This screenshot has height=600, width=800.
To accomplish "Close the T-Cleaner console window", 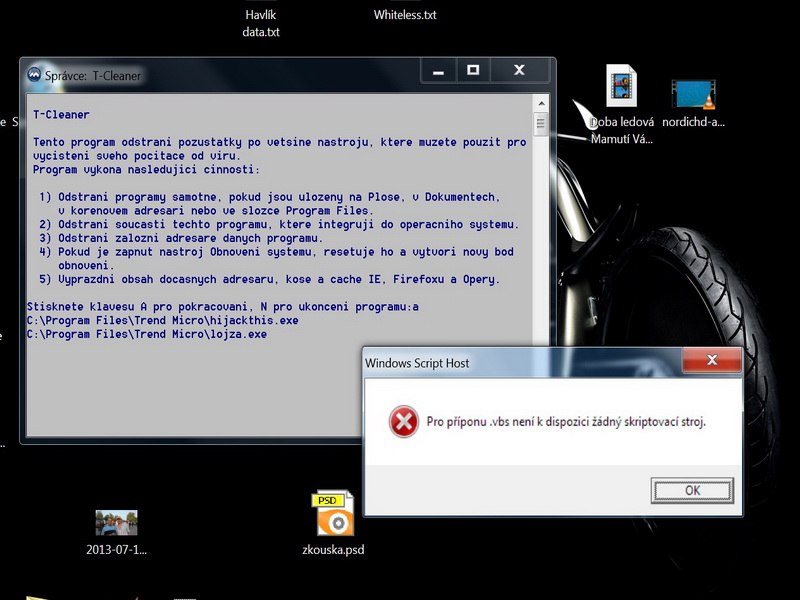I will [x=519, y=70].
